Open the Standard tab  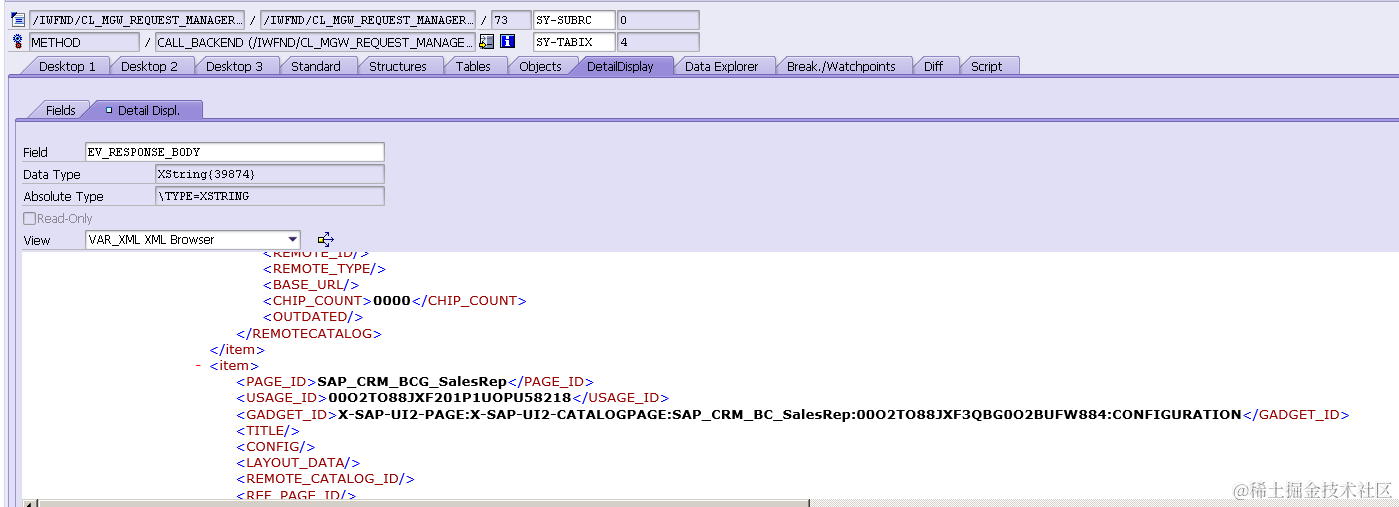click(x=316, y=66)
